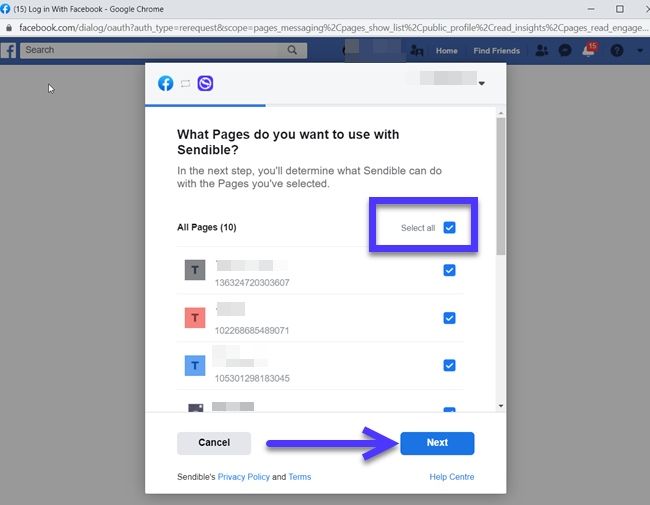Open the account menu arrow in Facebook header

[x=640, y=51]
